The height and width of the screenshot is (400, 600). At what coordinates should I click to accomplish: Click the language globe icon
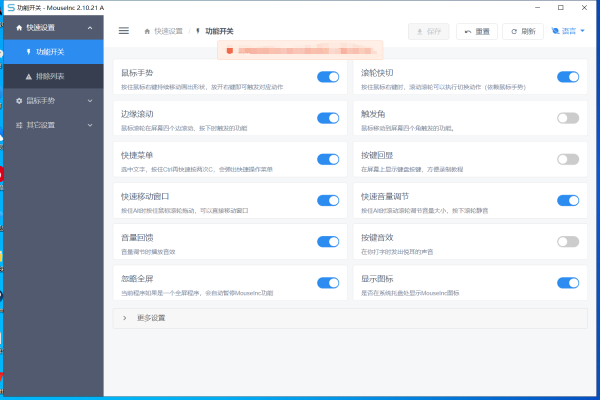coord(555,31)
